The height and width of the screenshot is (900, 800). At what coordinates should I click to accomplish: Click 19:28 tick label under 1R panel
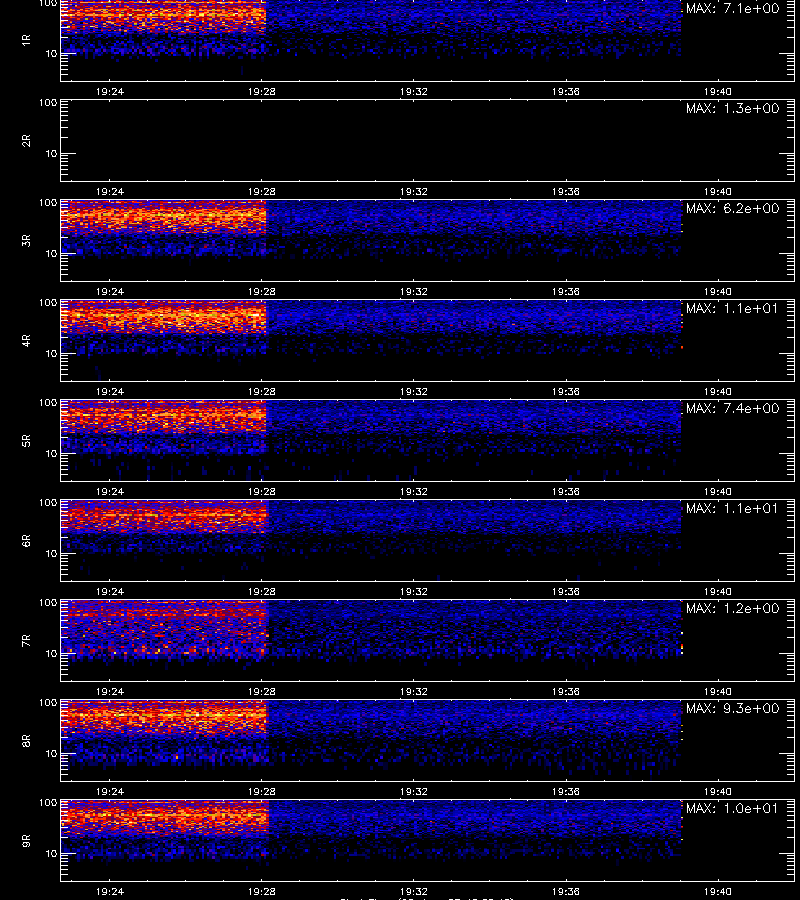pos(262,92)
